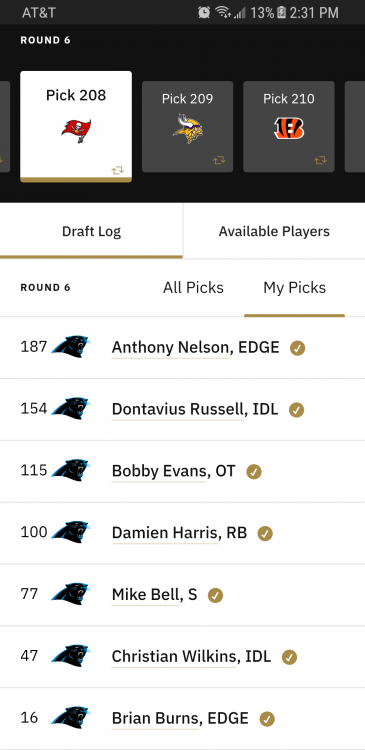Open Damien Harris, RB player link
The height and width of the screenshot is (750, 365).
click(x=179, y=533)
